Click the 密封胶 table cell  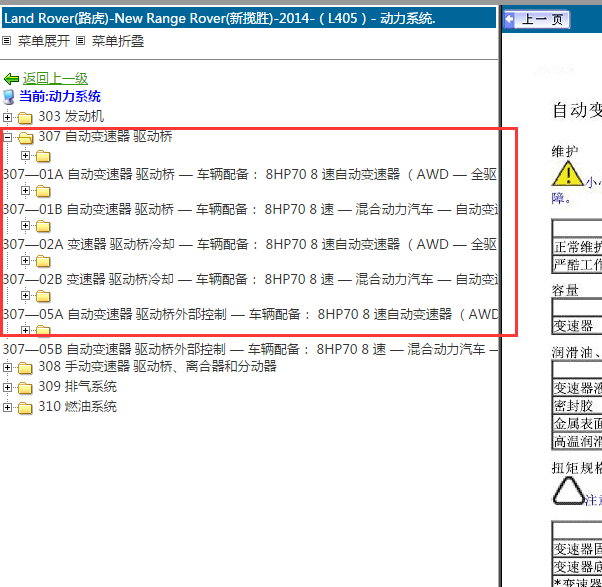577,406
